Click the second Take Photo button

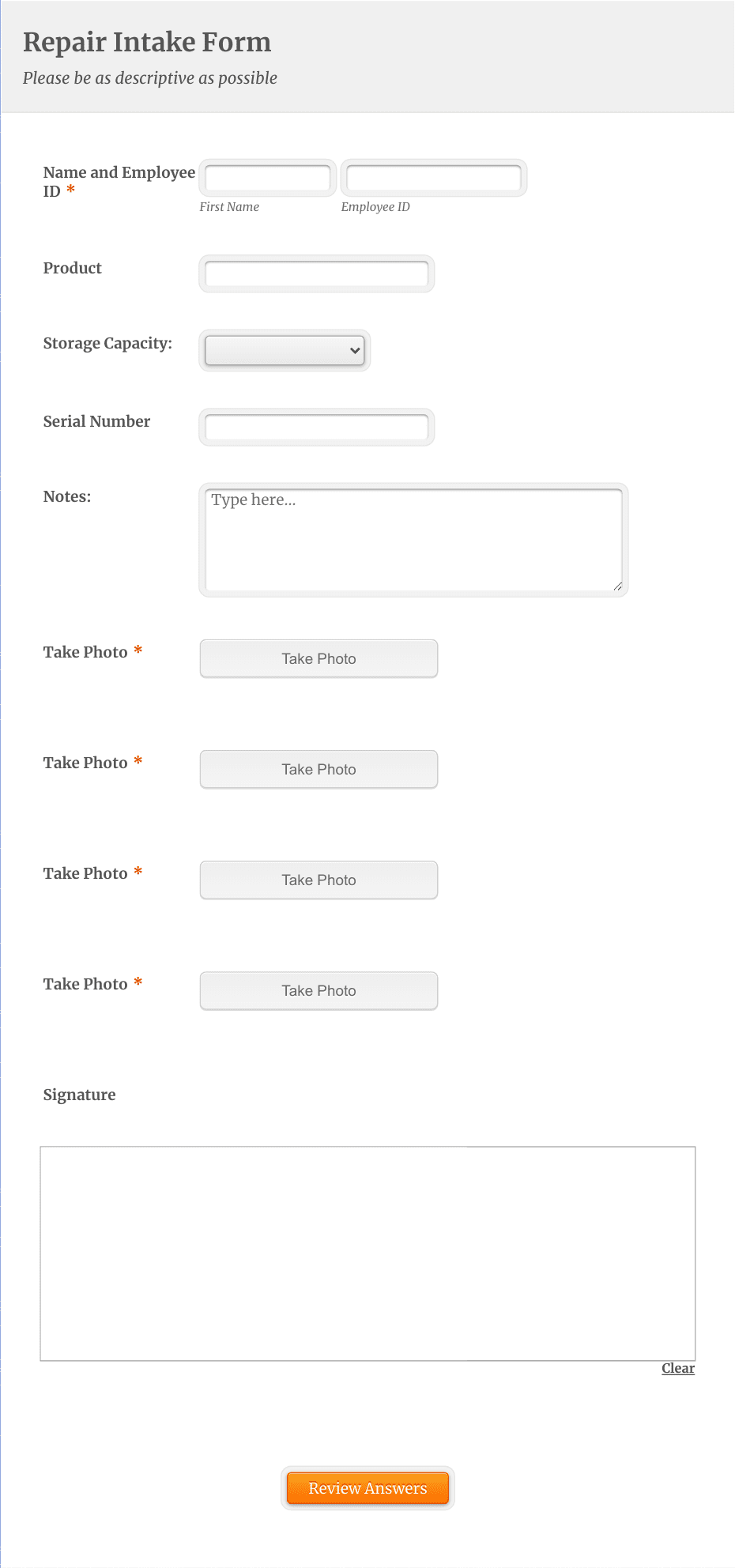click(x=318, y=769)
